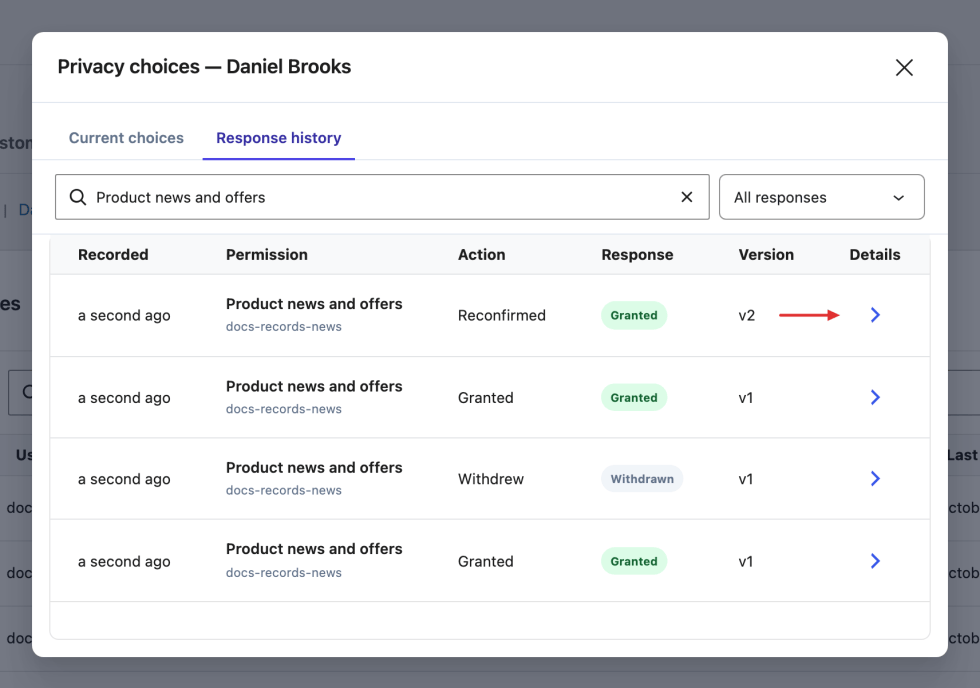
Task: Click Product news and offers in Reconfirmed row
Action: click(314, 304)
